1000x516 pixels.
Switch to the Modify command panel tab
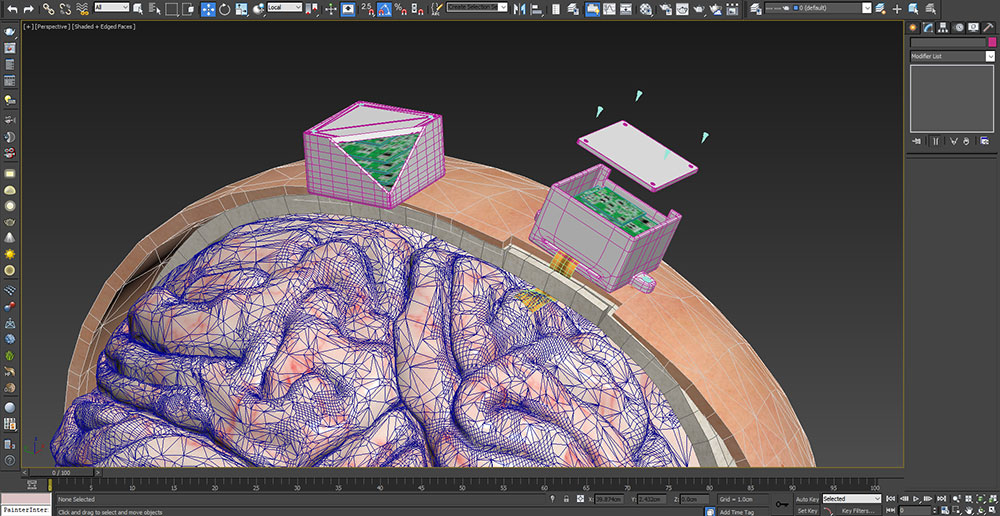pyautogui.click(x=929, y=28)
